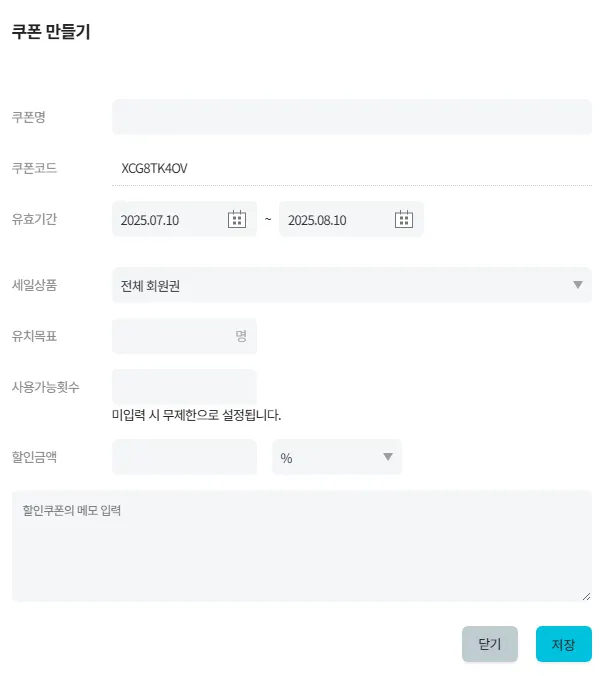Click the 유효기간 label

pos(34,219)
